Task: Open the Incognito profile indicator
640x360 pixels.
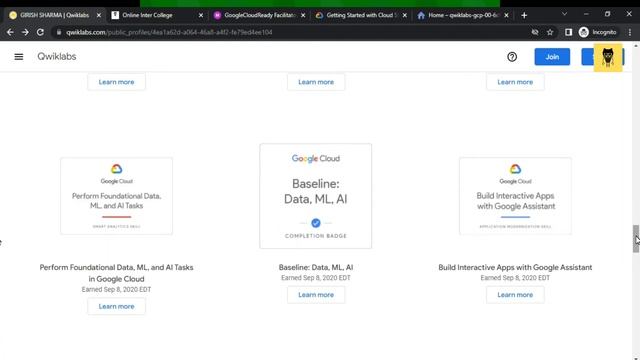Action: pyautogui.click(x=598, y=32)
